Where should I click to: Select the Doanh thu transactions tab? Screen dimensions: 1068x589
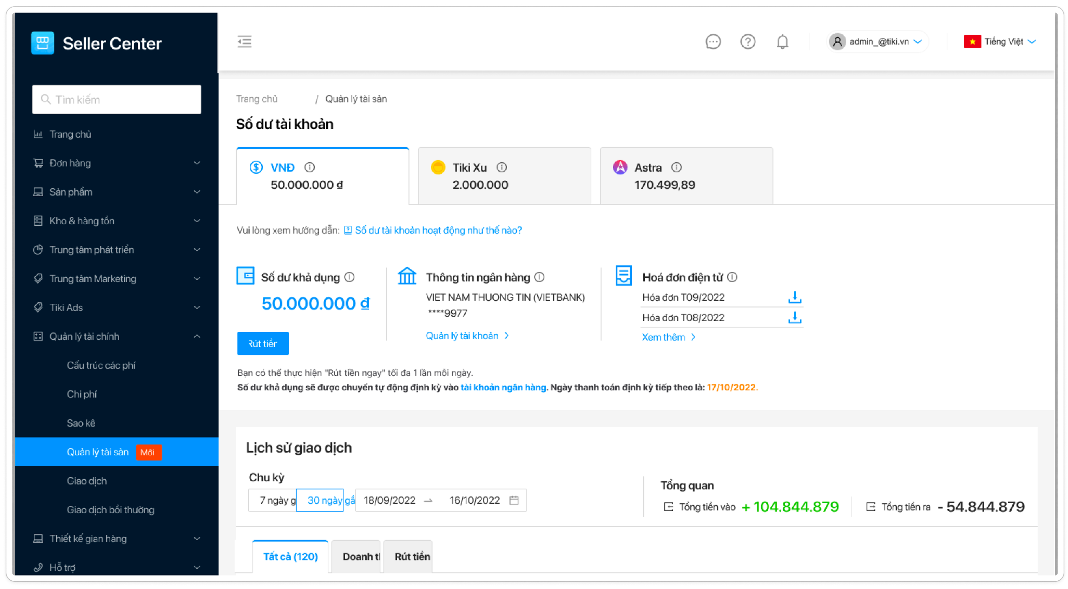click(356, 556)
